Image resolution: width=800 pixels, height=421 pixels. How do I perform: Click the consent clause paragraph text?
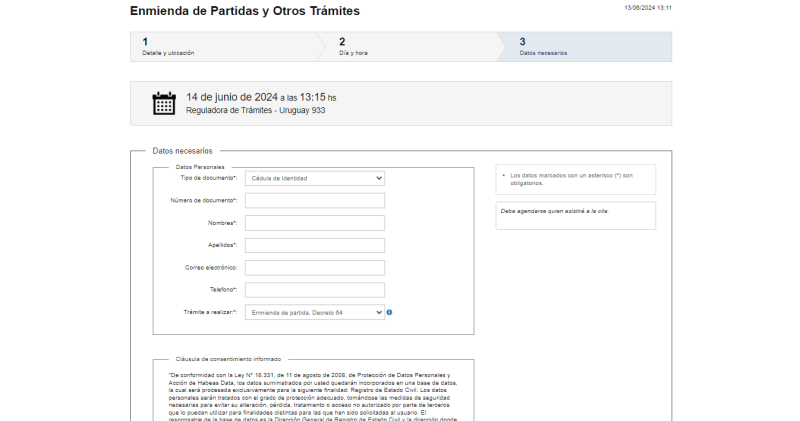312,395
